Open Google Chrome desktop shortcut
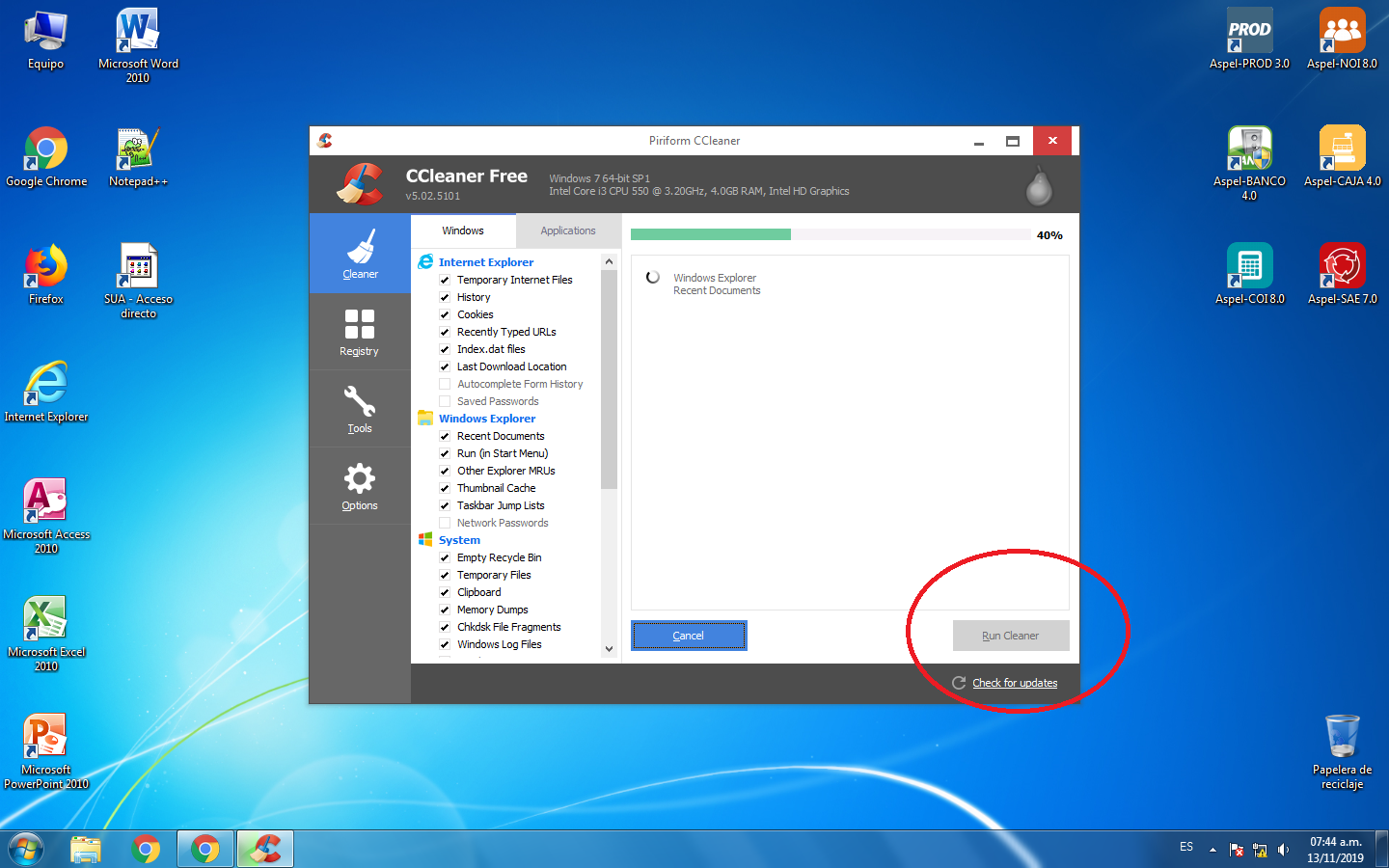This screenshot has width=1389, height=868. (46, 158)
